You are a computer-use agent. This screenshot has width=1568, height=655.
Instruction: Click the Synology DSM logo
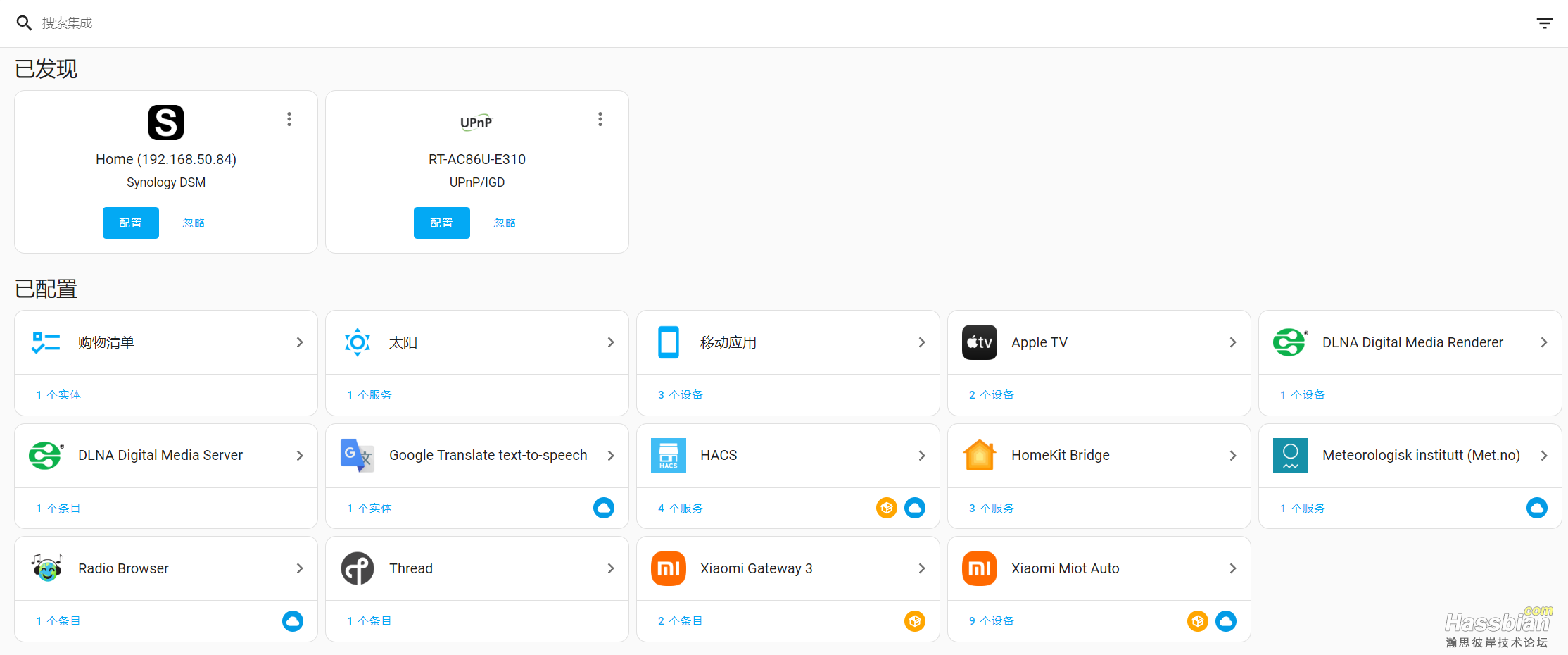tap(166, 123)
